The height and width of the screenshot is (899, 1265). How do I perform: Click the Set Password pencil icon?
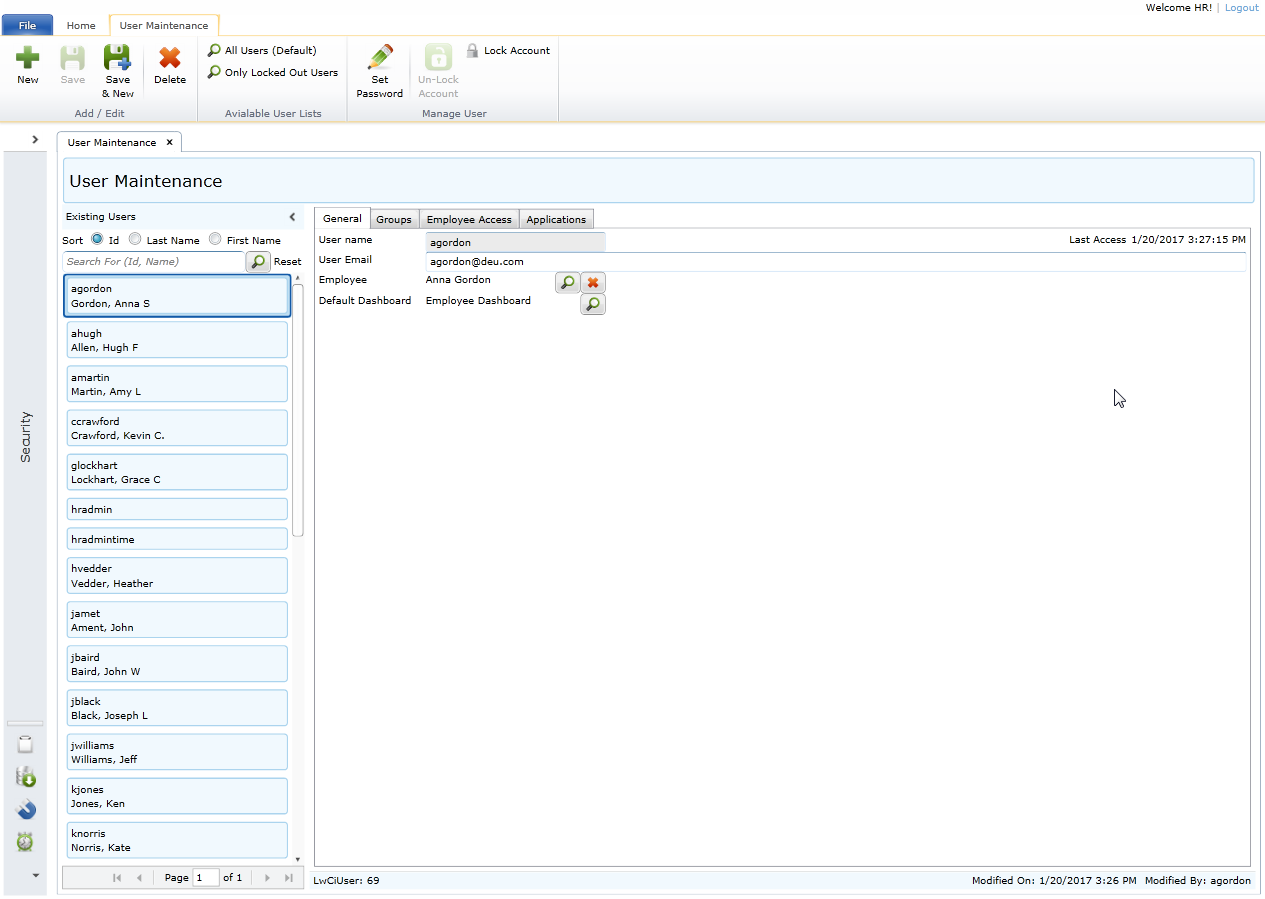coord(380,58)
